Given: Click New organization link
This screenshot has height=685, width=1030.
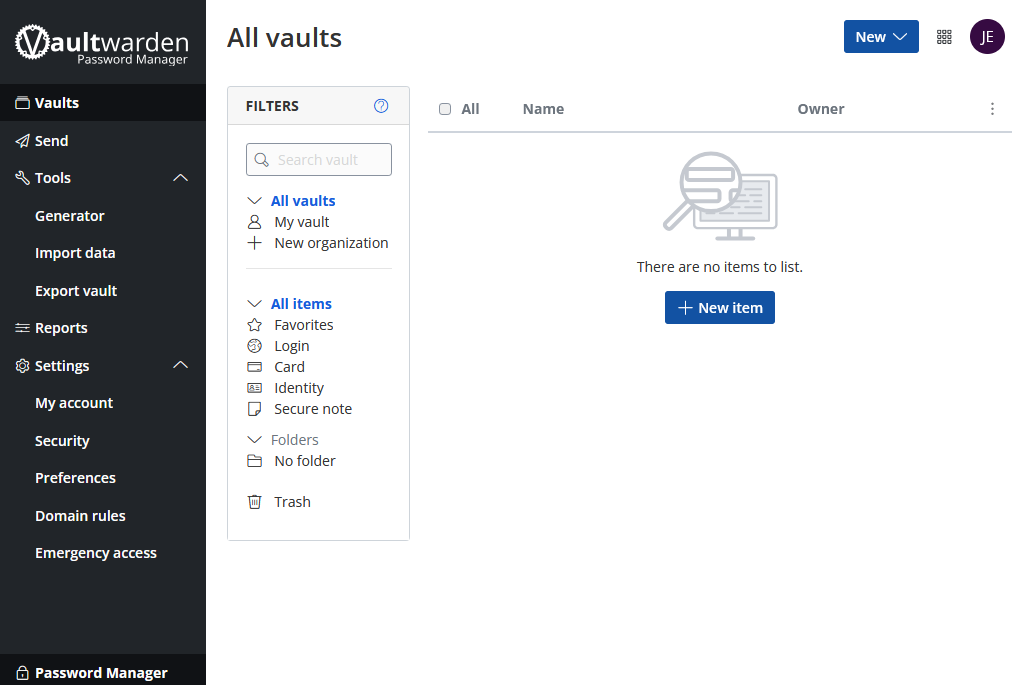Looking at the screenshot, I should point(330,243).
